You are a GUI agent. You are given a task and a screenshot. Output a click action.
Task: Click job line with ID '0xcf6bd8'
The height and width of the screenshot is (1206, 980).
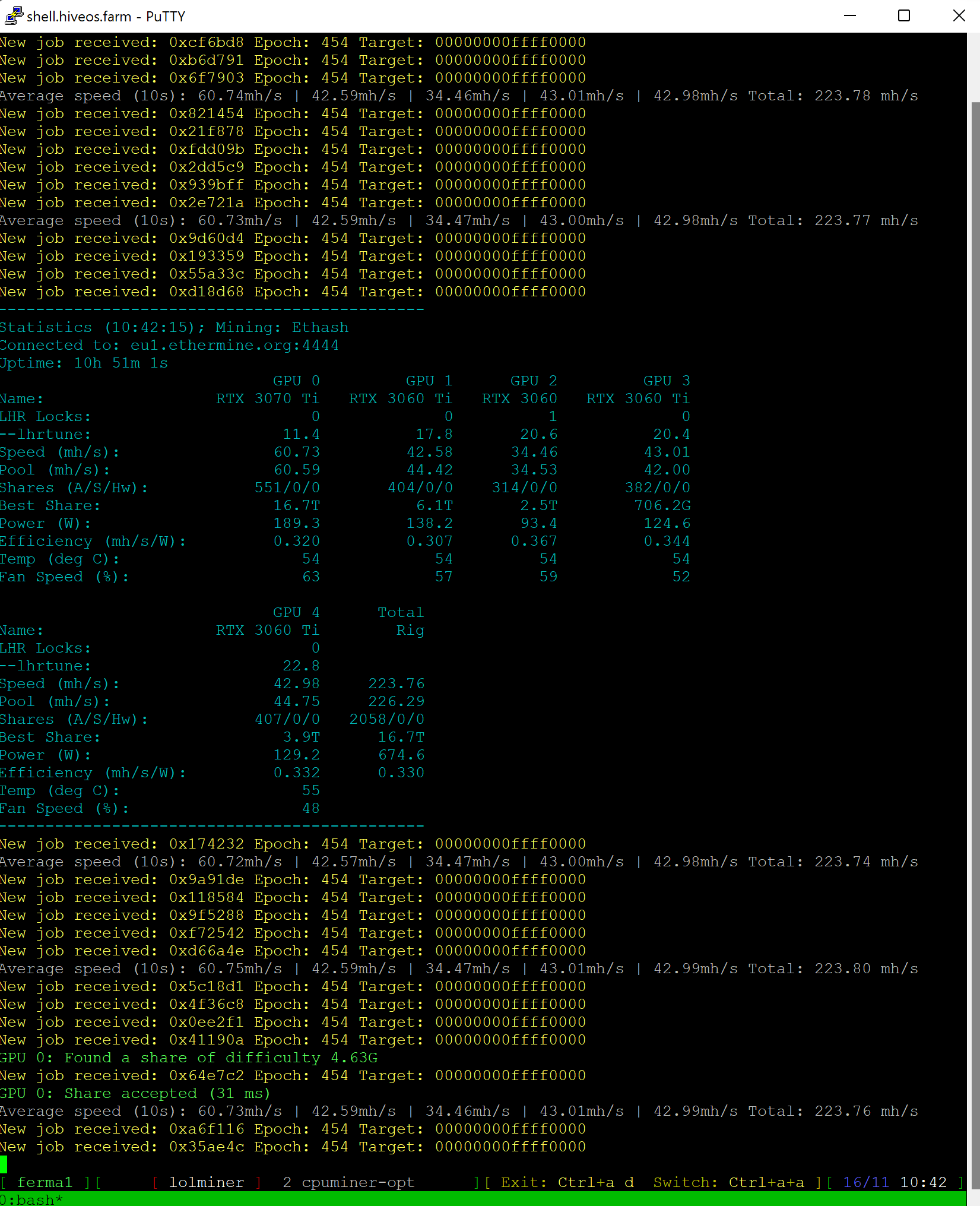point(293,43)
